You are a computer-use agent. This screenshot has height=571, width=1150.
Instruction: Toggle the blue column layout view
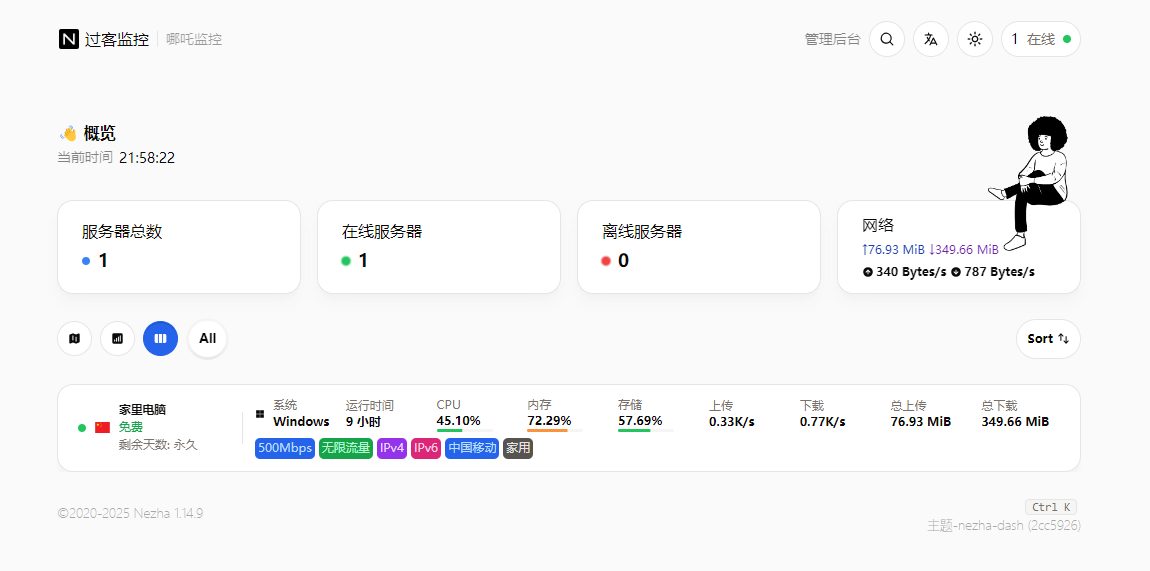click(160, 338)
